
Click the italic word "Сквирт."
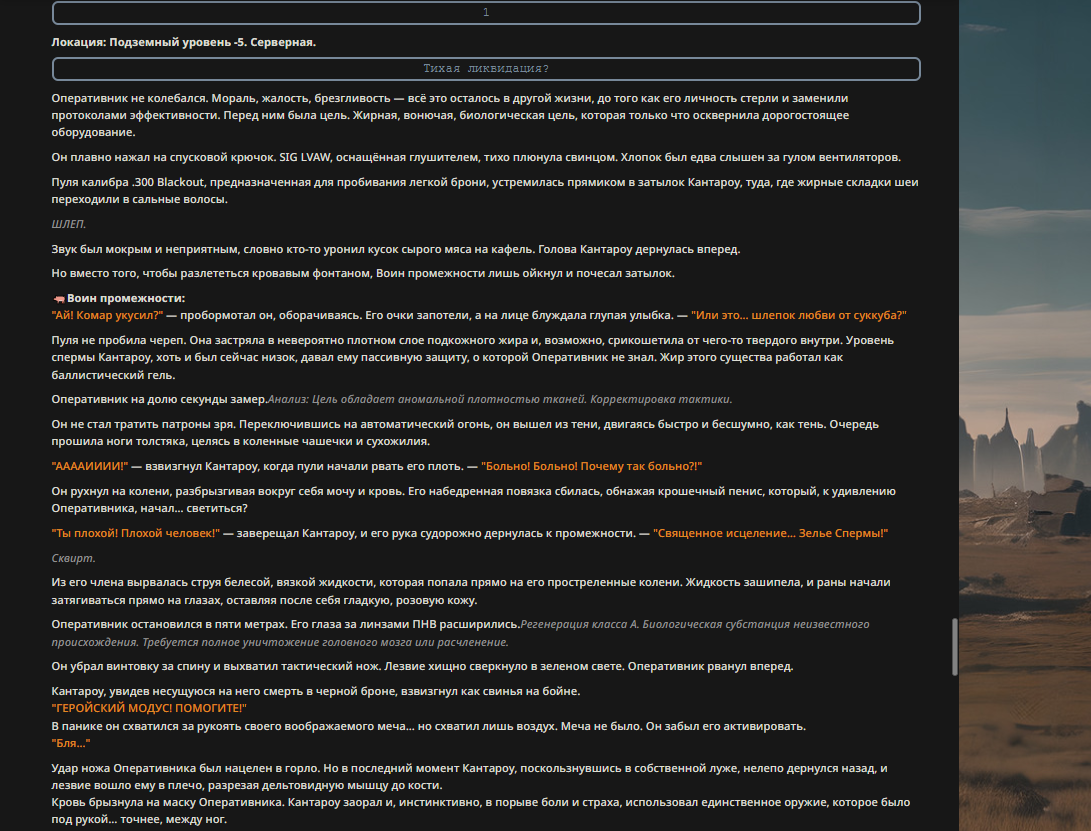coord(73,558)
